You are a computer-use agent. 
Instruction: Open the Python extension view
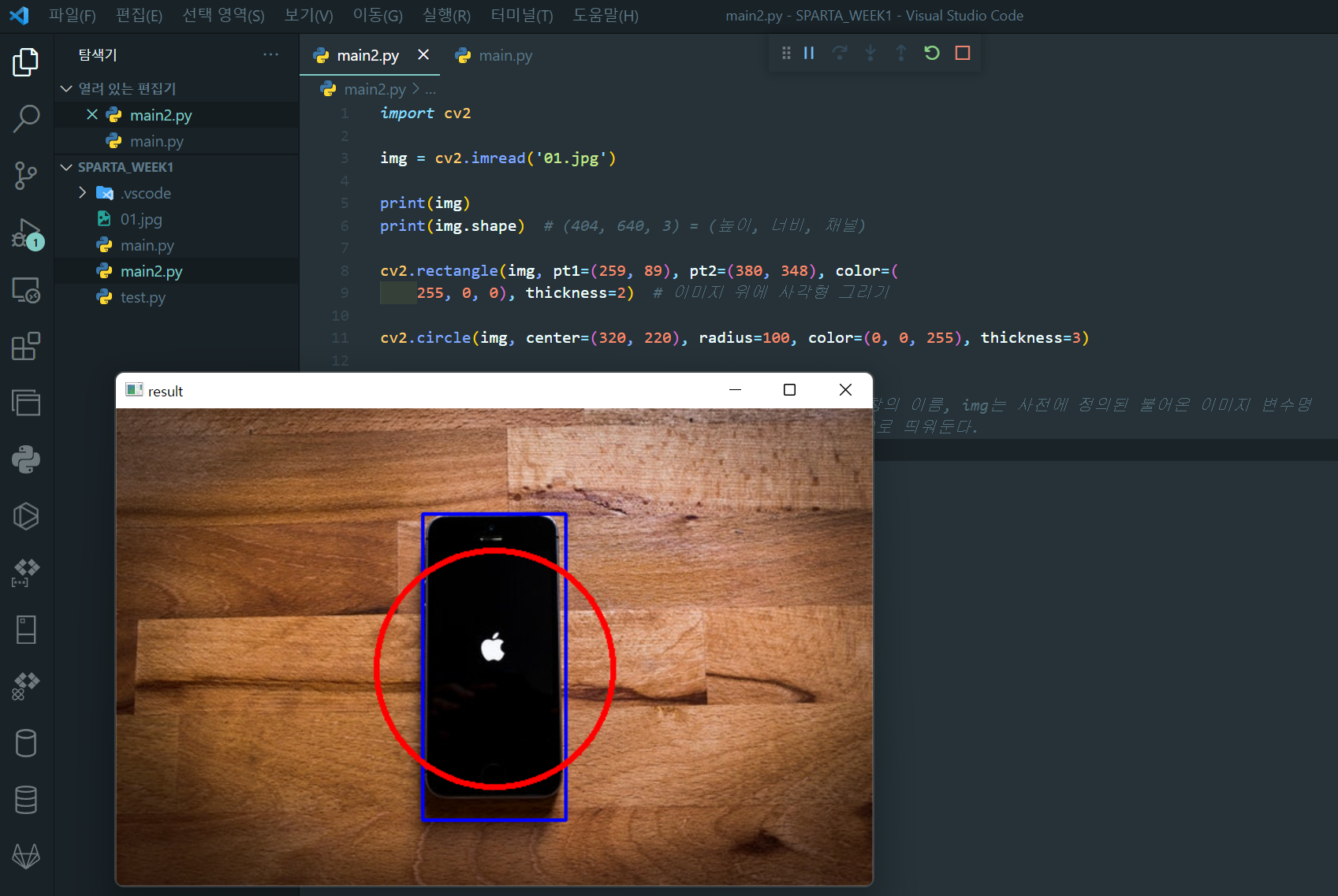26,459
